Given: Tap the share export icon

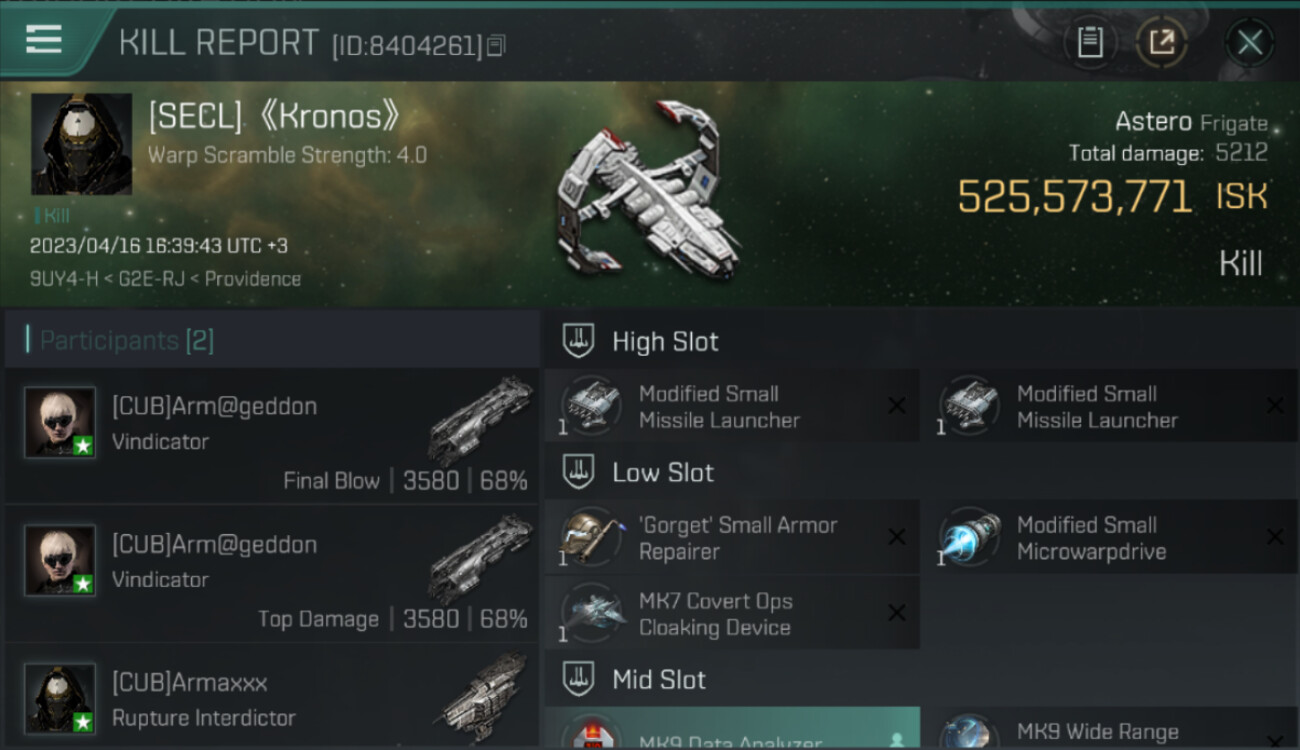Looking at the screenshot, I should (x=1161, y=42).
